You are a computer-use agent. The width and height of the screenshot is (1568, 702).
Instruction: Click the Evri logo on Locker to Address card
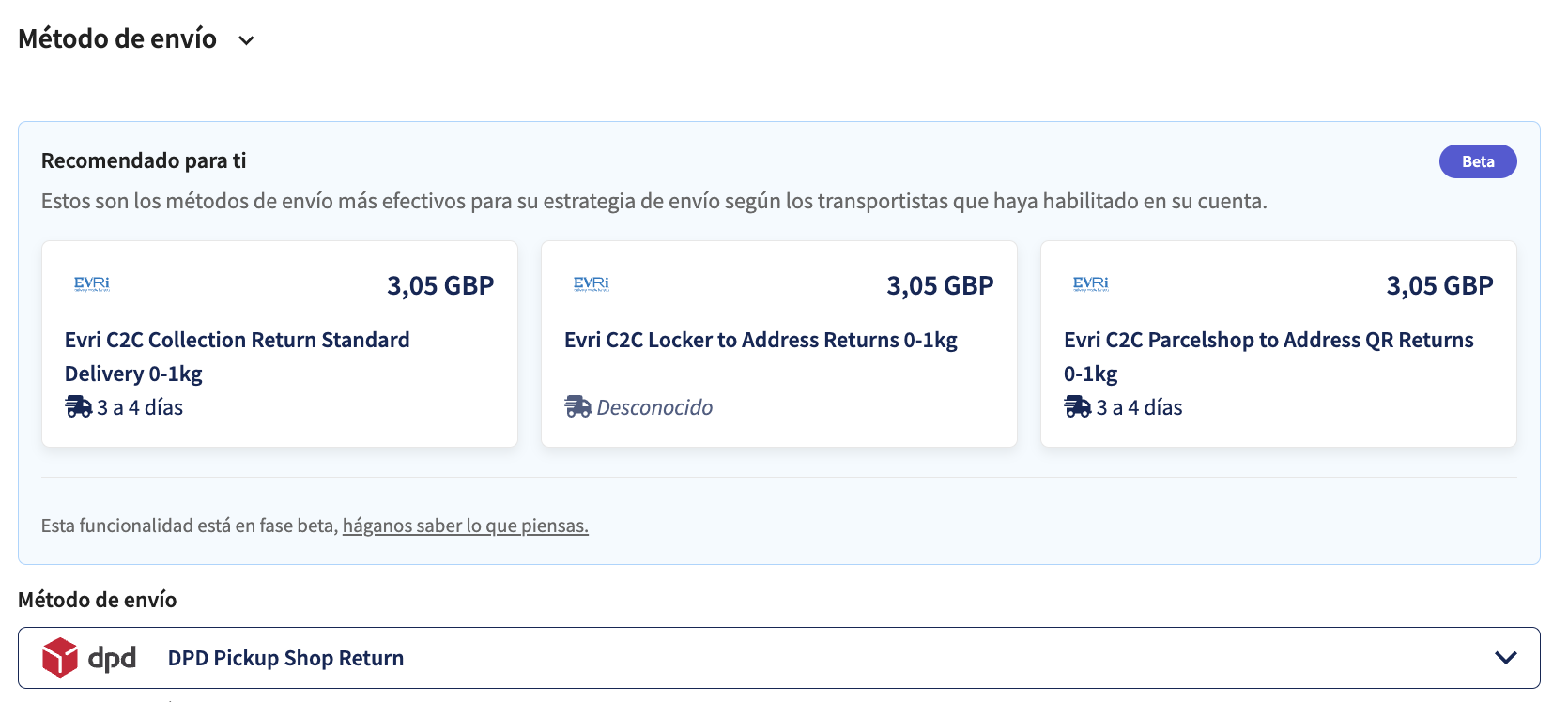click(592, 283)
